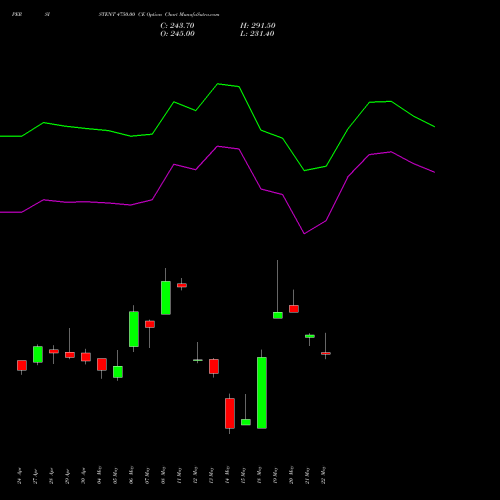The width and height of the screenshot is (500, 500).
Task: Select the 04 May date label
Action: (x=99, y=475)
